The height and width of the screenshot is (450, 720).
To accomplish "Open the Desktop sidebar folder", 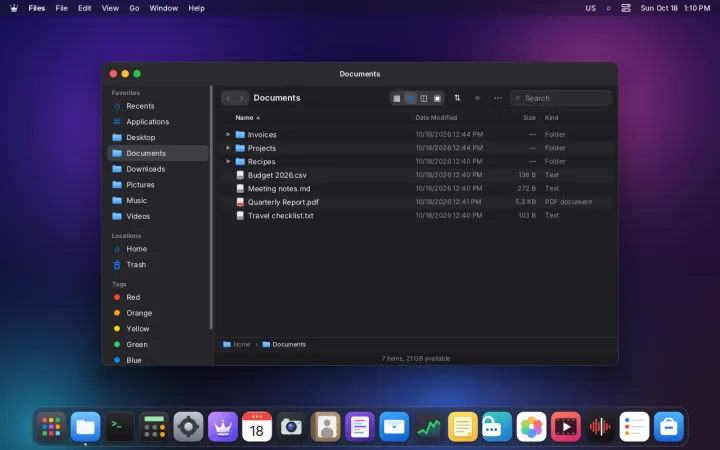I will pos(158,137).
